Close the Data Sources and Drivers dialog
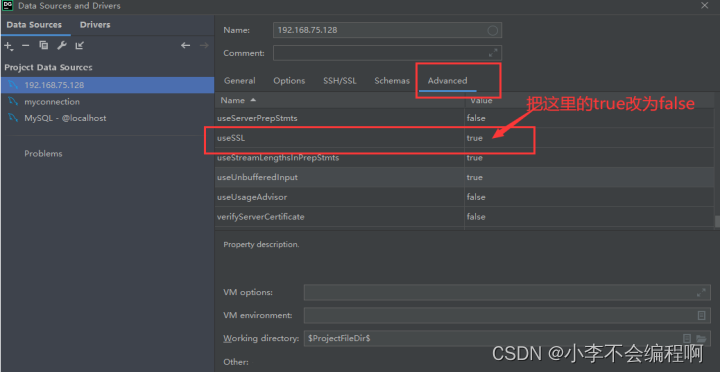The width and height of the screenshot is (720, 373). tap(704, 6)
